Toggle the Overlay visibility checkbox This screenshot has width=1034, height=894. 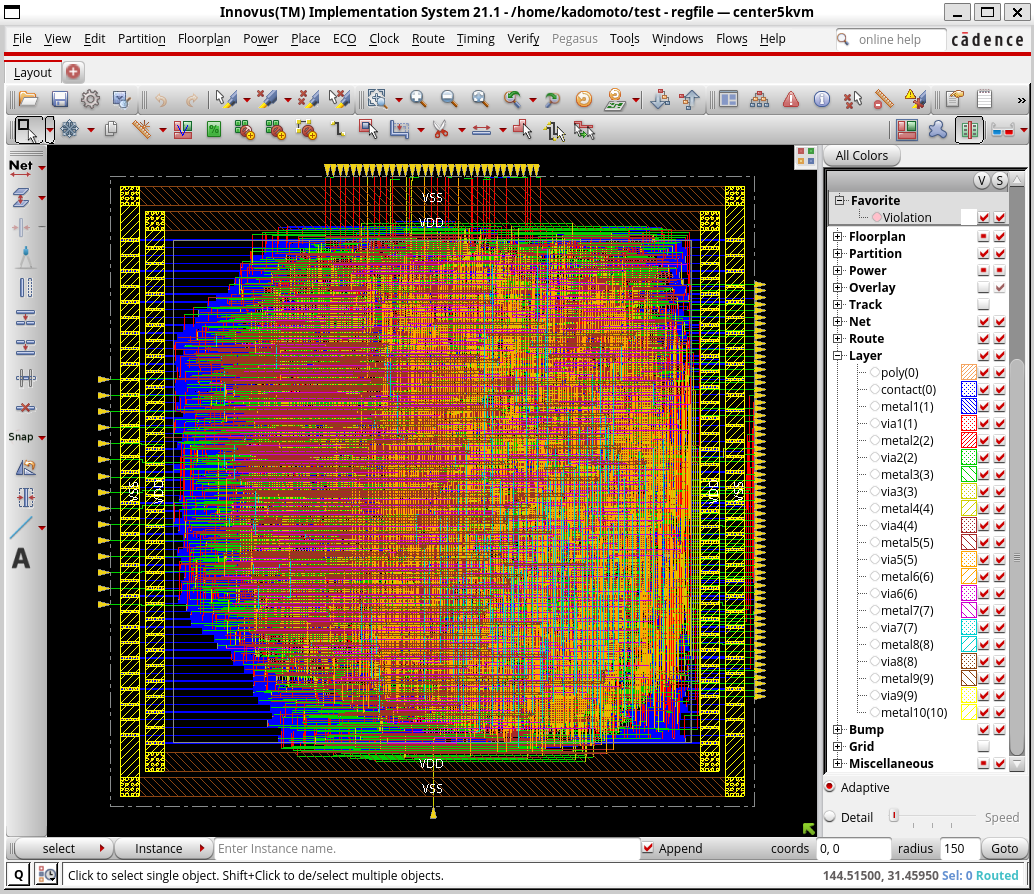(x=983, y=287)
